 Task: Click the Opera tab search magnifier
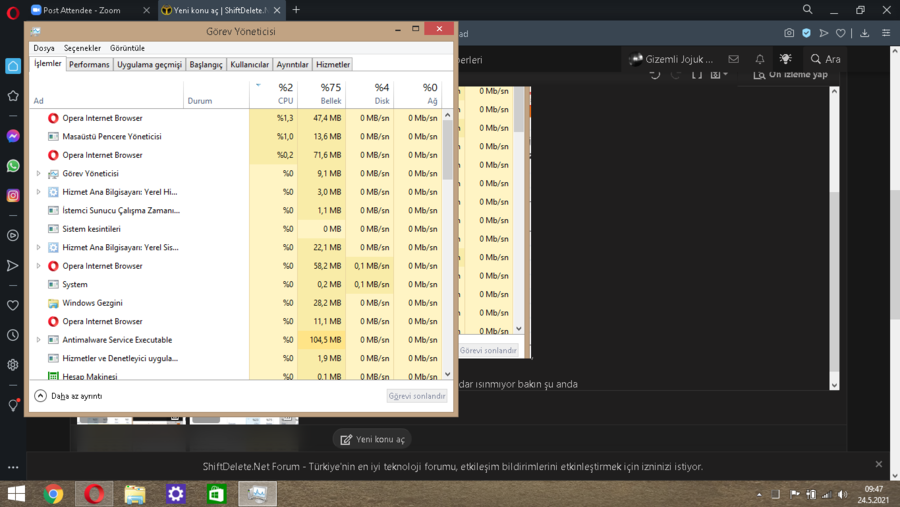(x=808, y=10)
